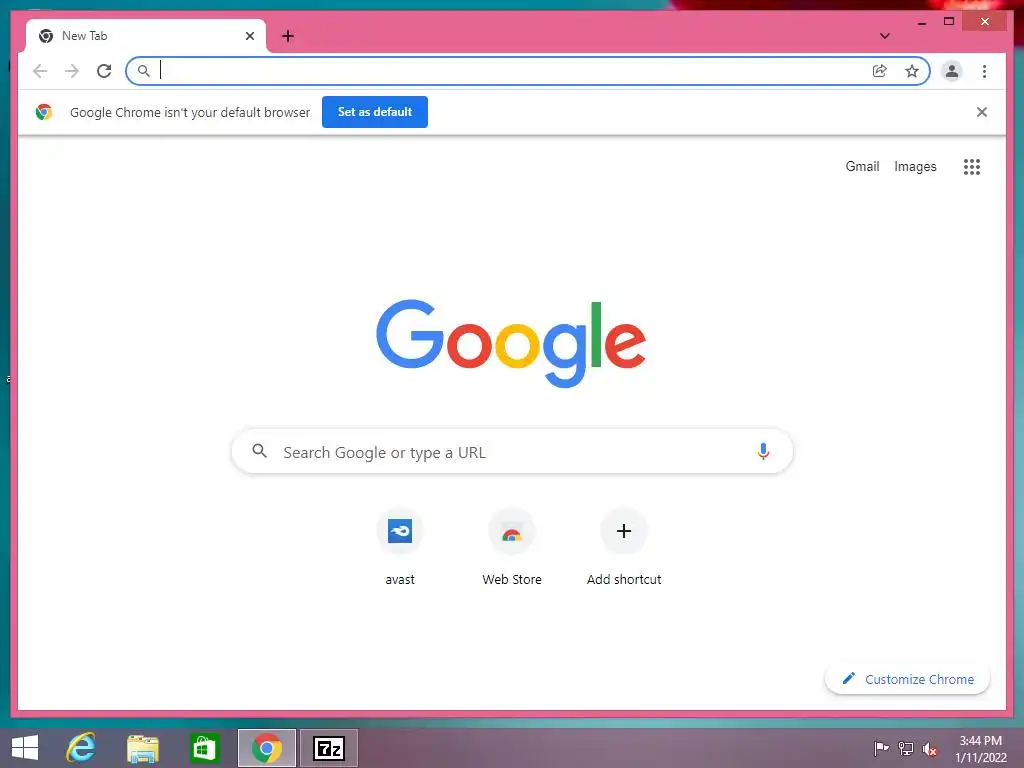
Task: Open a new tab with plus button
Action: click(x=288, y=36)
